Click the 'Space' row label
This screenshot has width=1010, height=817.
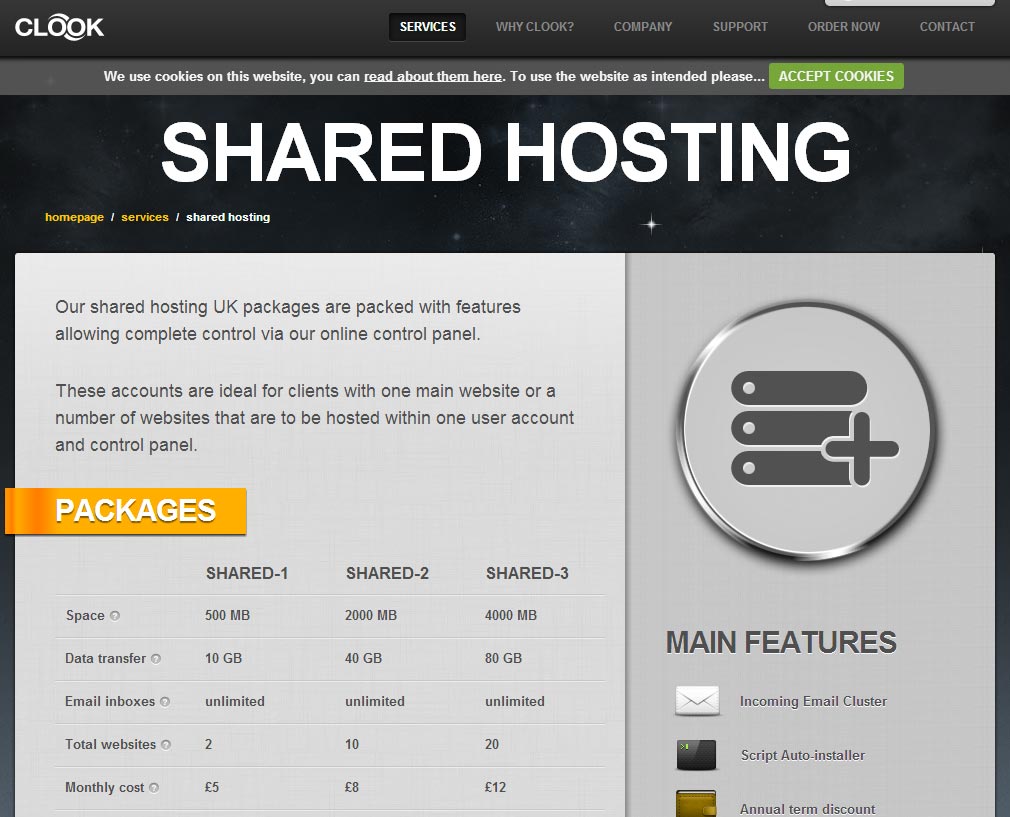coord(85,615)
